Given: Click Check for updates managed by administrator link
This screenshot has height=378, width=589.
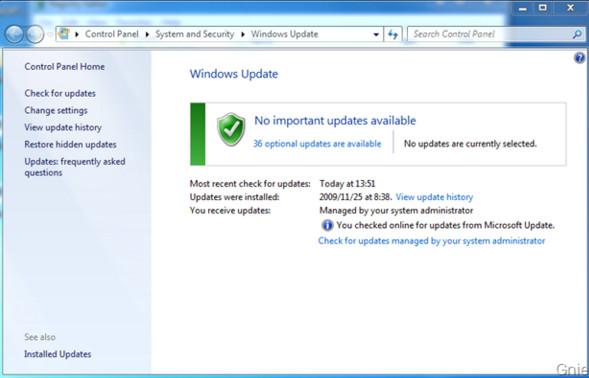Looking at the screenshot, I should pyautogui.click(x=432, y=240).
